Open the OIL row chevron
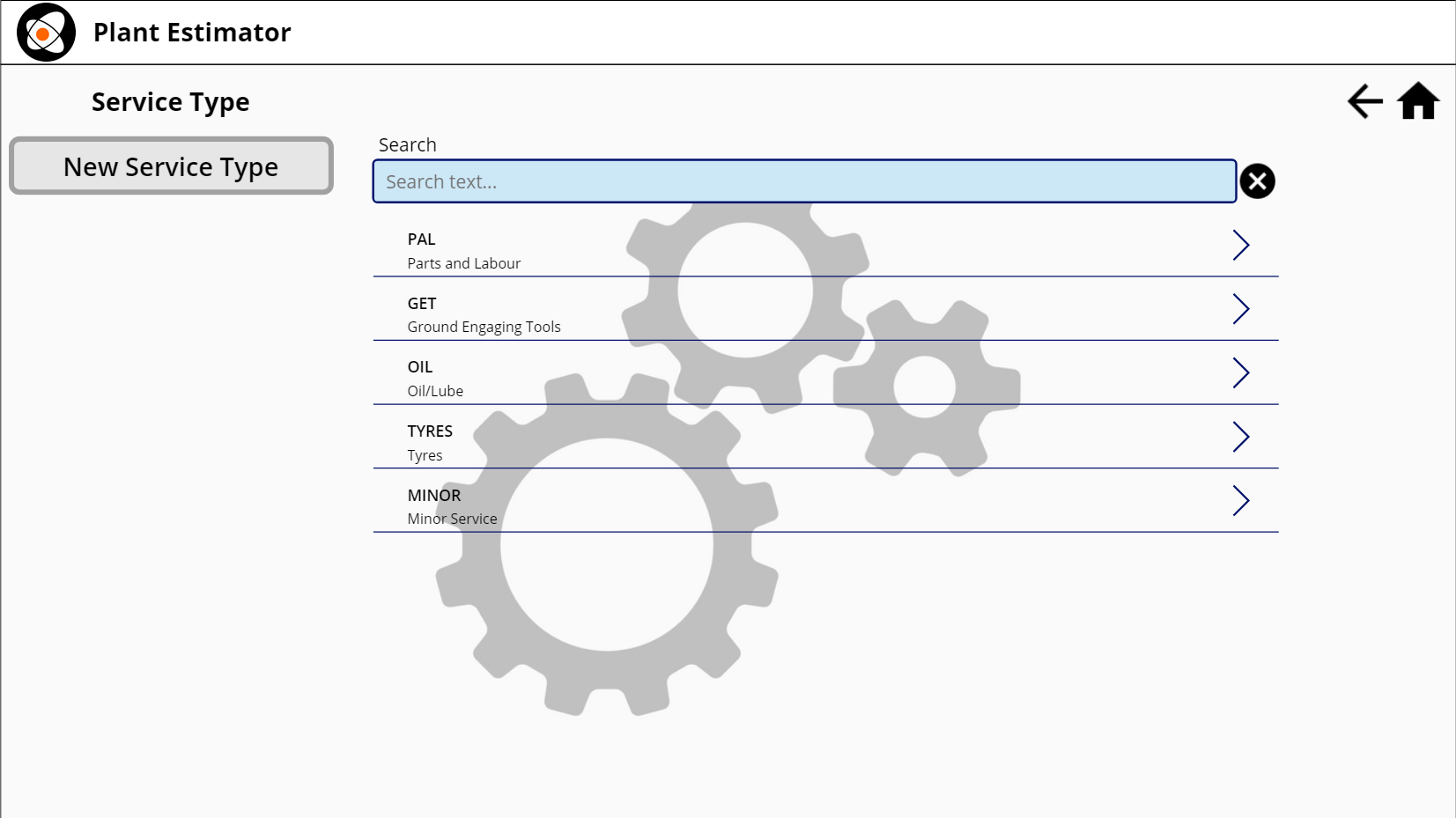Screen dimensions: 1456x818 tap(1240, 373)
